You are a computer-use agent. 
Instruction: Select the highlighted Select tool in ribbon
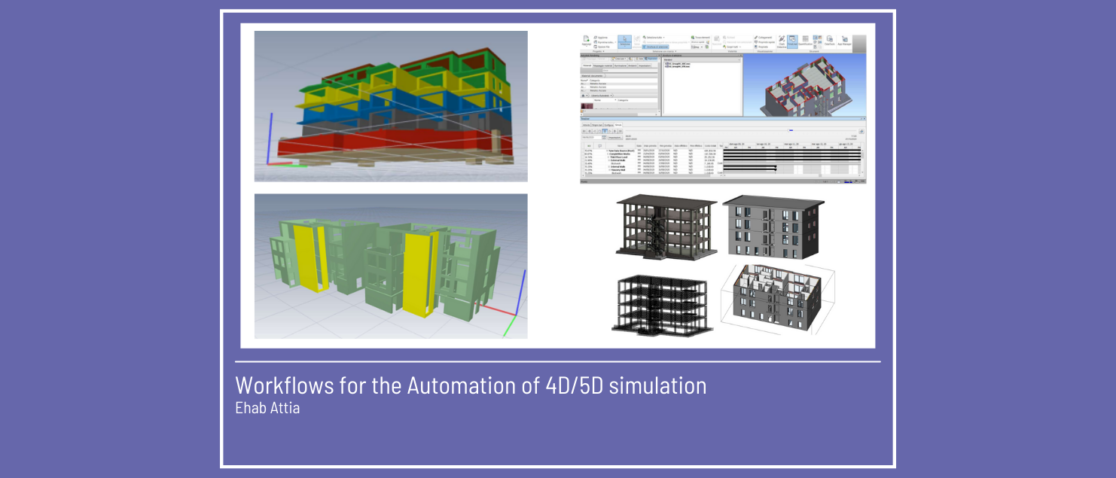click(x=625, y=41)
